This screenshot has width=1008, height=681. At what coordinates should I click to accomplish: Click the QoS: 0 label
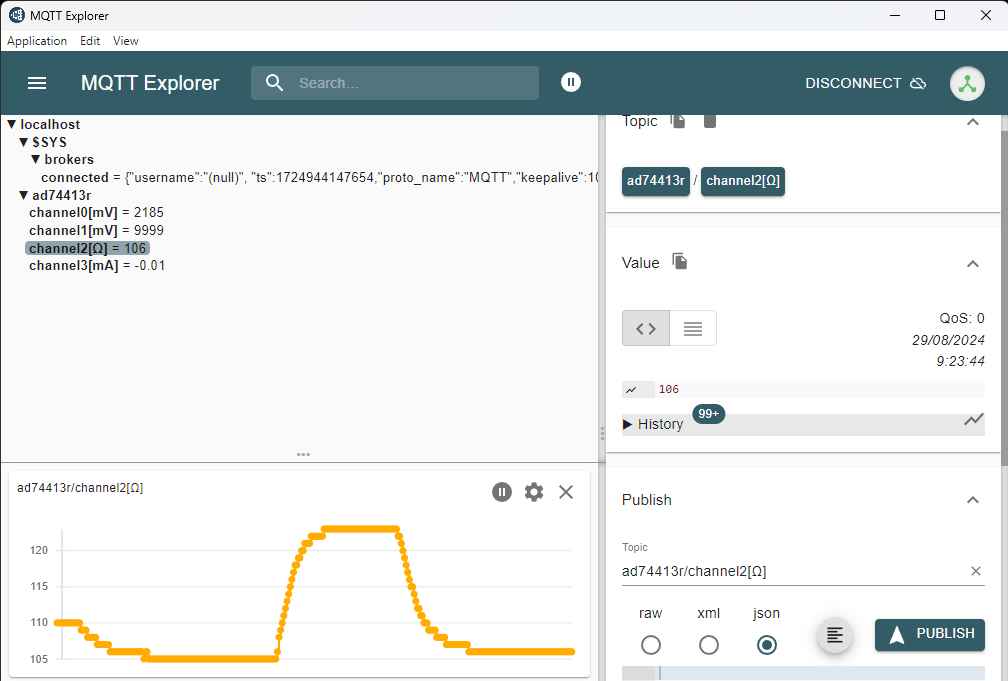(962, 318)
